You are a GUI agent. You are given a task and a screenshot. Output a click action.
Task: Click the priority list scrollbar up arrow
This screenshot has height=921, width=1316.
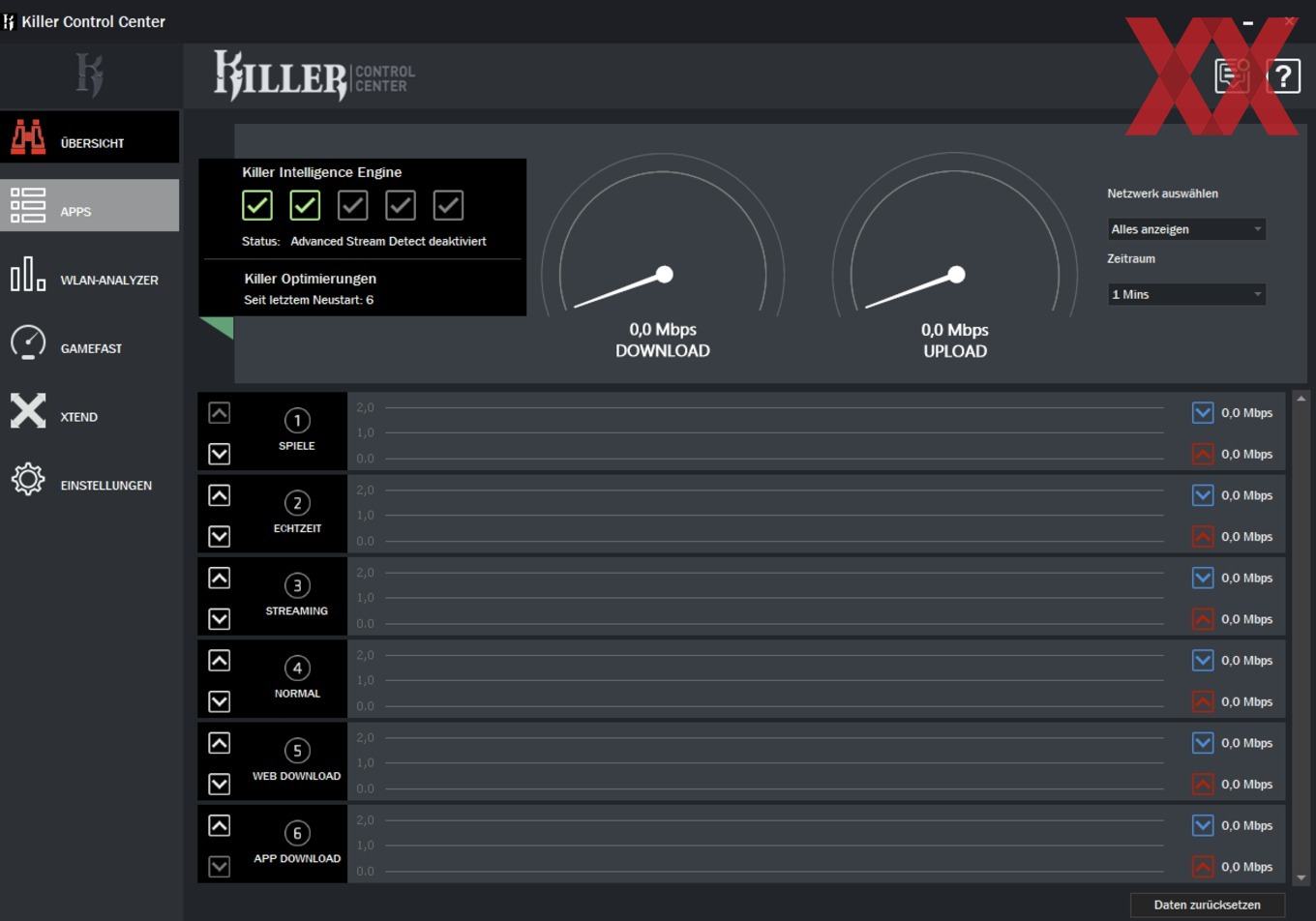click(1301, 399)
